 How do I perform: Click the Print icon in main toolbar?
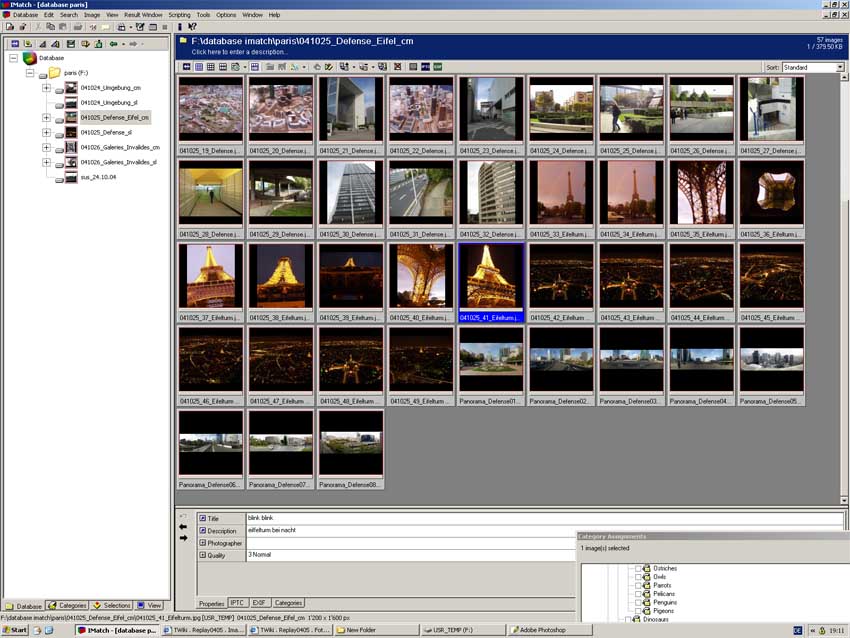(78, 27)
